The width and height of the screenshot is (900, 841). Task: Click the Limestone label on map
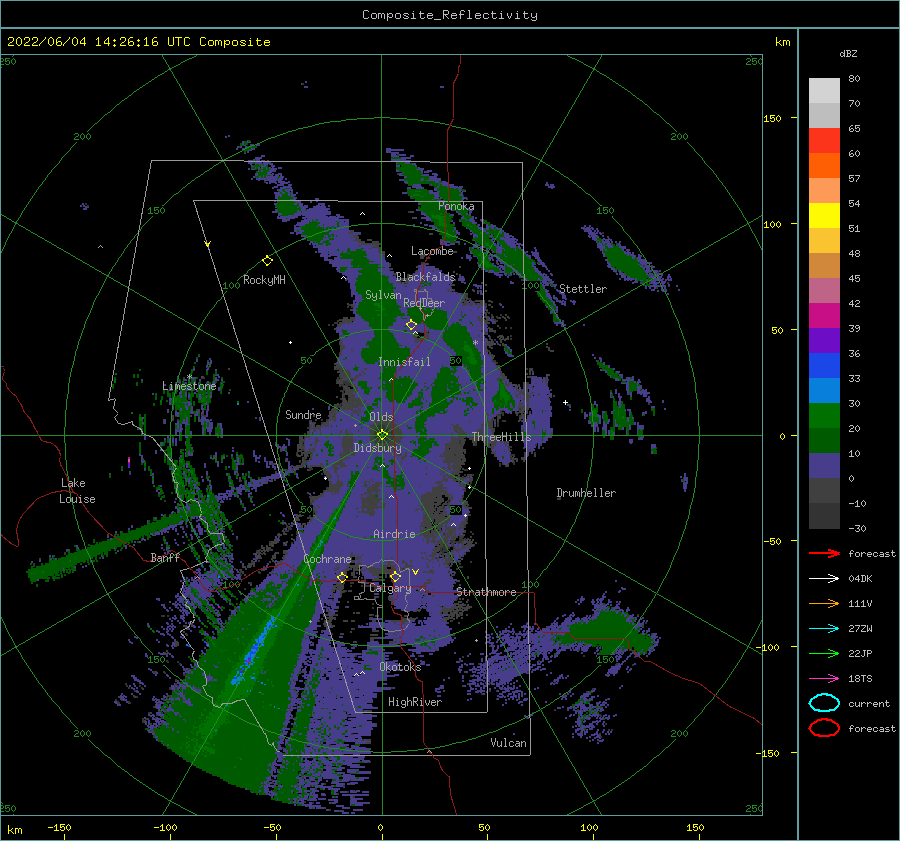(x=189, y=386)
